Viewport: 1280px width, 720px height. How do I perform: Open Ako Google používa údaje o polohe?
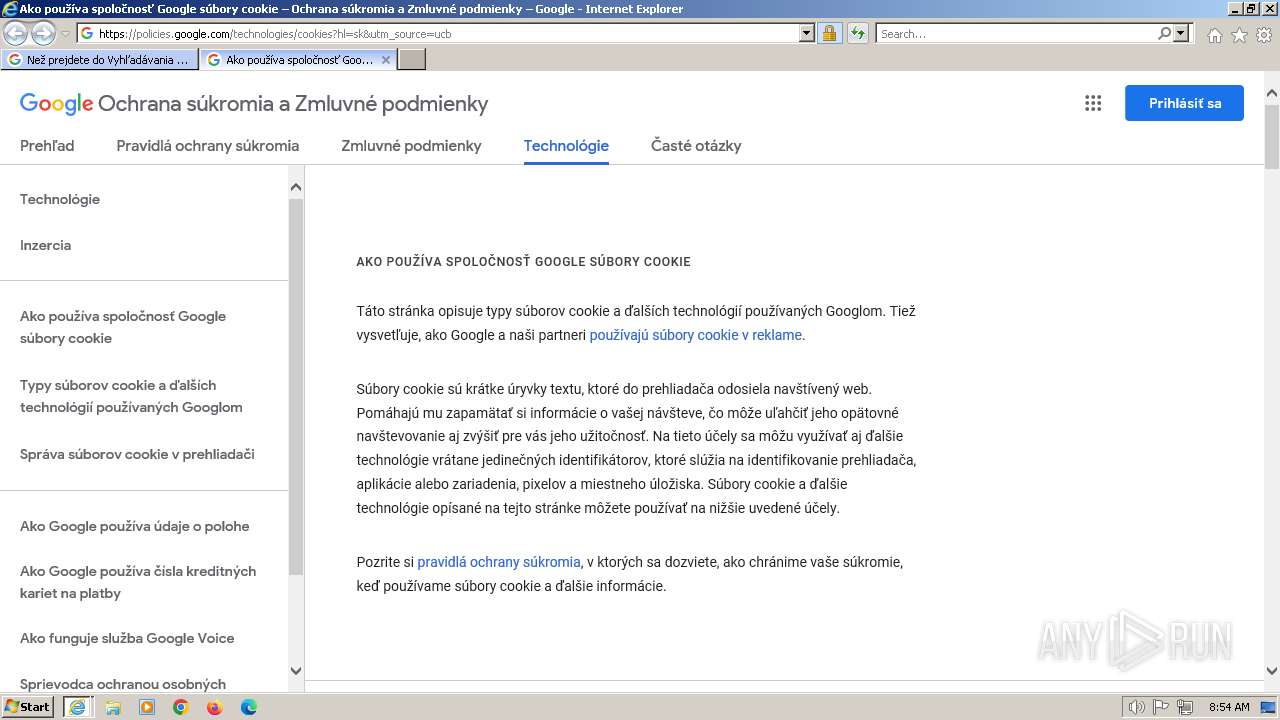(134, 526)
